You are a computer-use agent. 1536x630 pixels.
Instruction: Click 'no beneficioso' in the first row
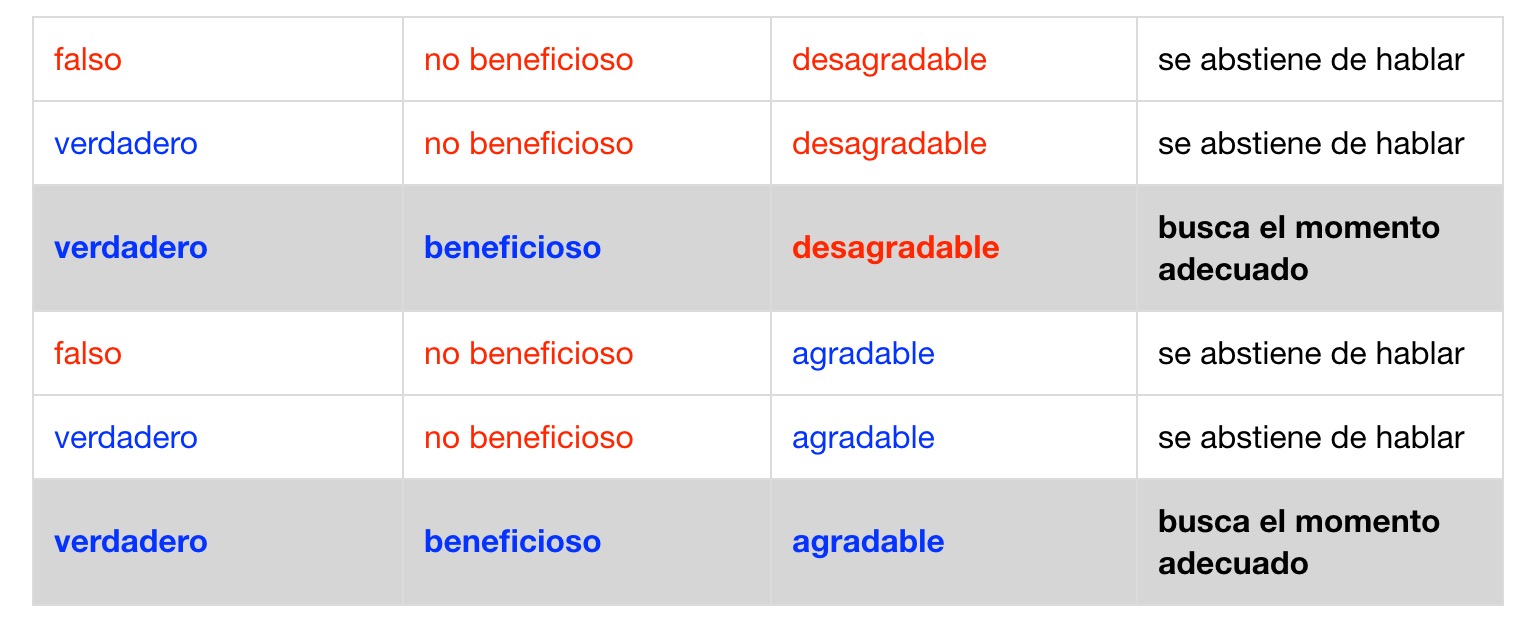click(528, 60)
